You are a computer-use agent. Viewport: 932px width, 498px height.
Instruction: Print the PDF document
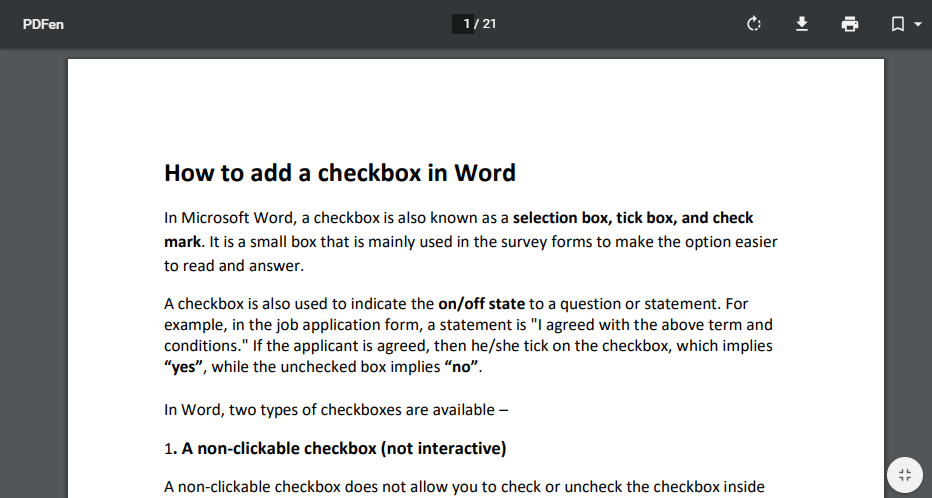pos(850,24)
